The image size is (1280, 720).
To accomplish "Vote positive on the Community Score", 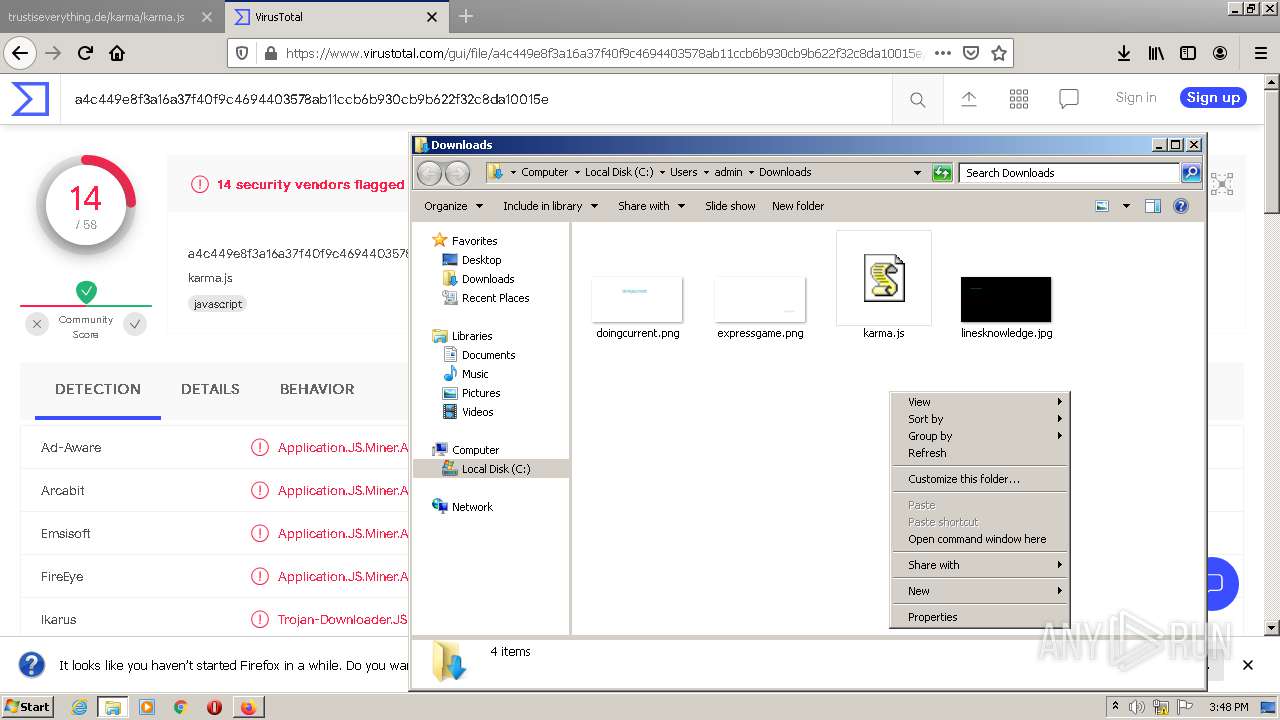I will click(x=135, y=323).
